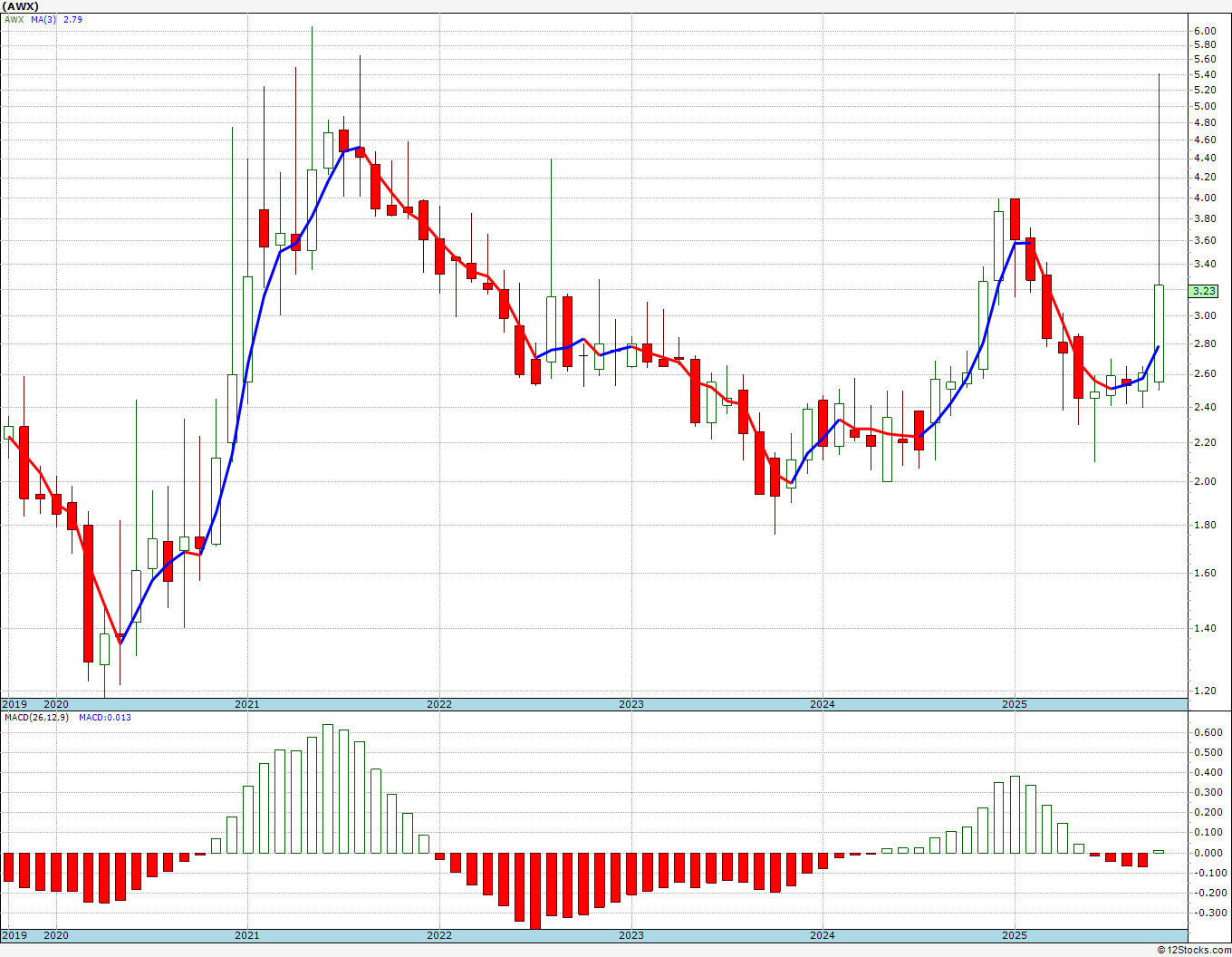Click the green 3.23 current price tag
This screenshot has width=1232, height=957.
coord(1204,291)
